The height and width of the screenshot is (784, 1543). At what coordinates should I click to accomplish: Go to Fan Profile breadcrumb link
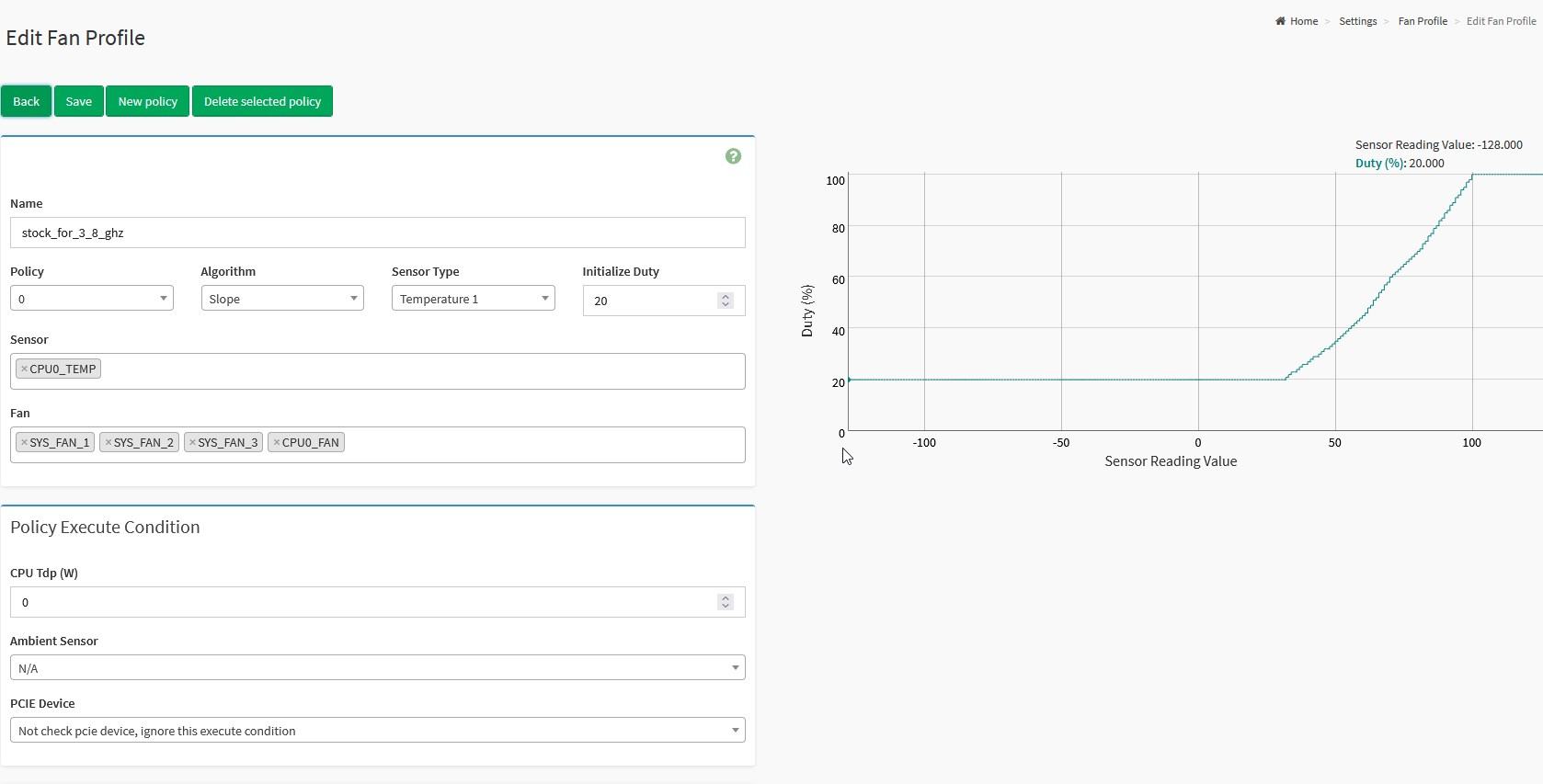point(1423,21)
